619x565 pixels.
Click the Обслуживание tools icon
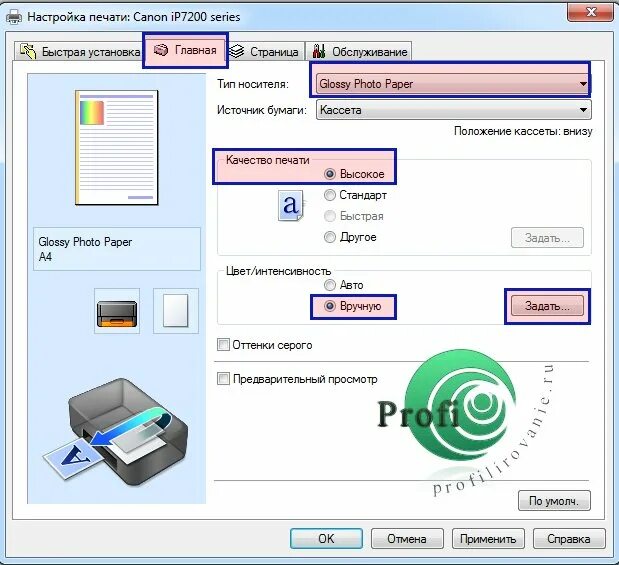[x=319, y=51]
